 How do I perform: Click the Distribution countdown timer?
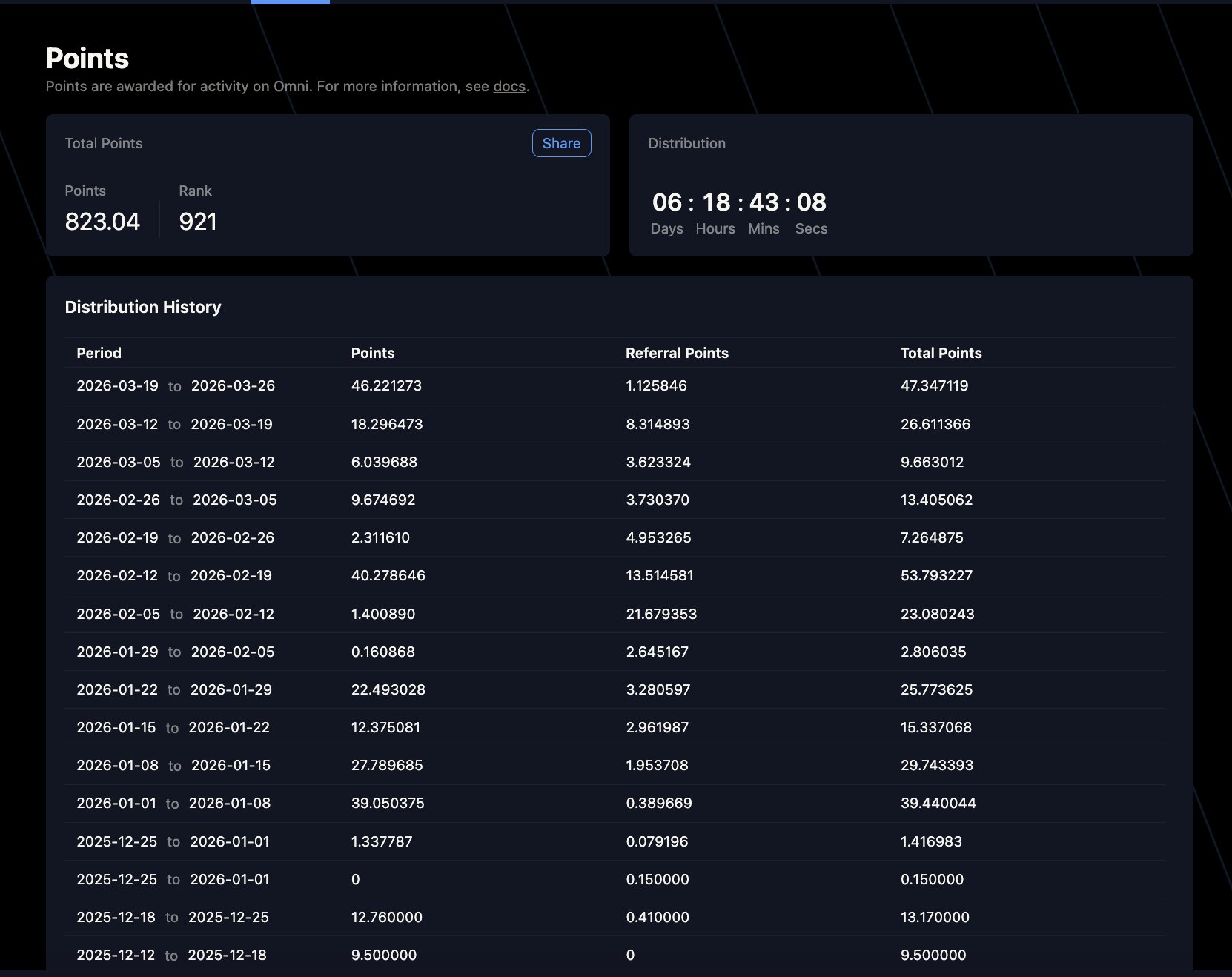pos(738,202)
